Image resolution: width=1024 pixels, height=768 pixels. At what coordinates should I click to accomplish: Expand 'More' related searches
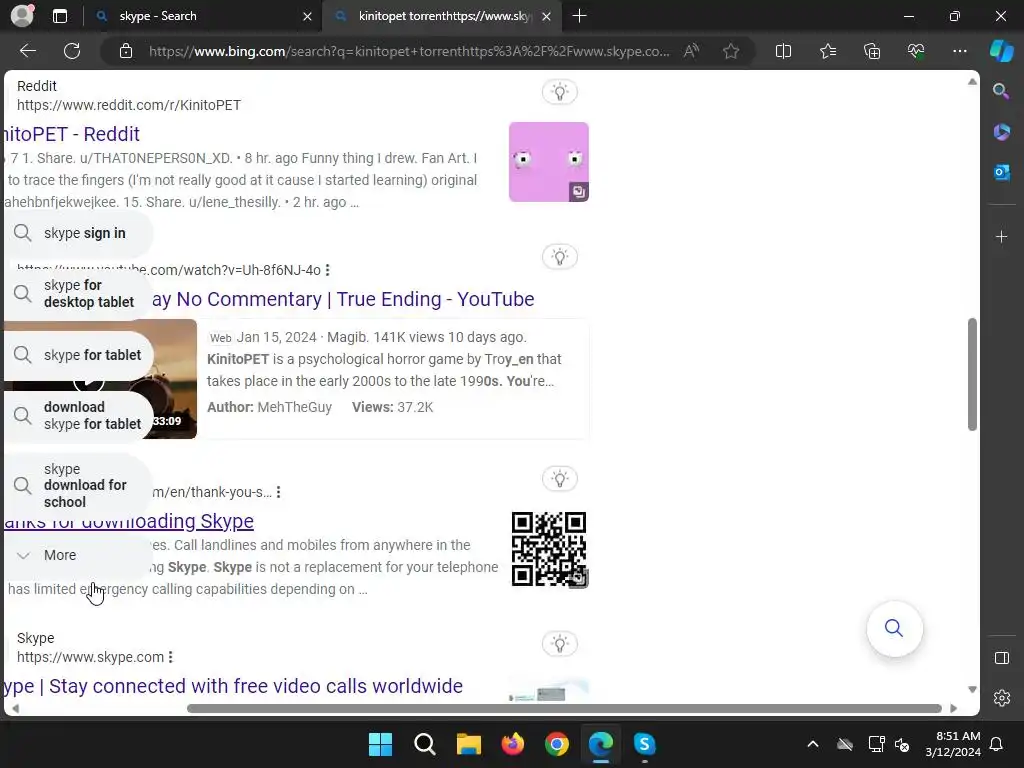[x=78, y=555]
